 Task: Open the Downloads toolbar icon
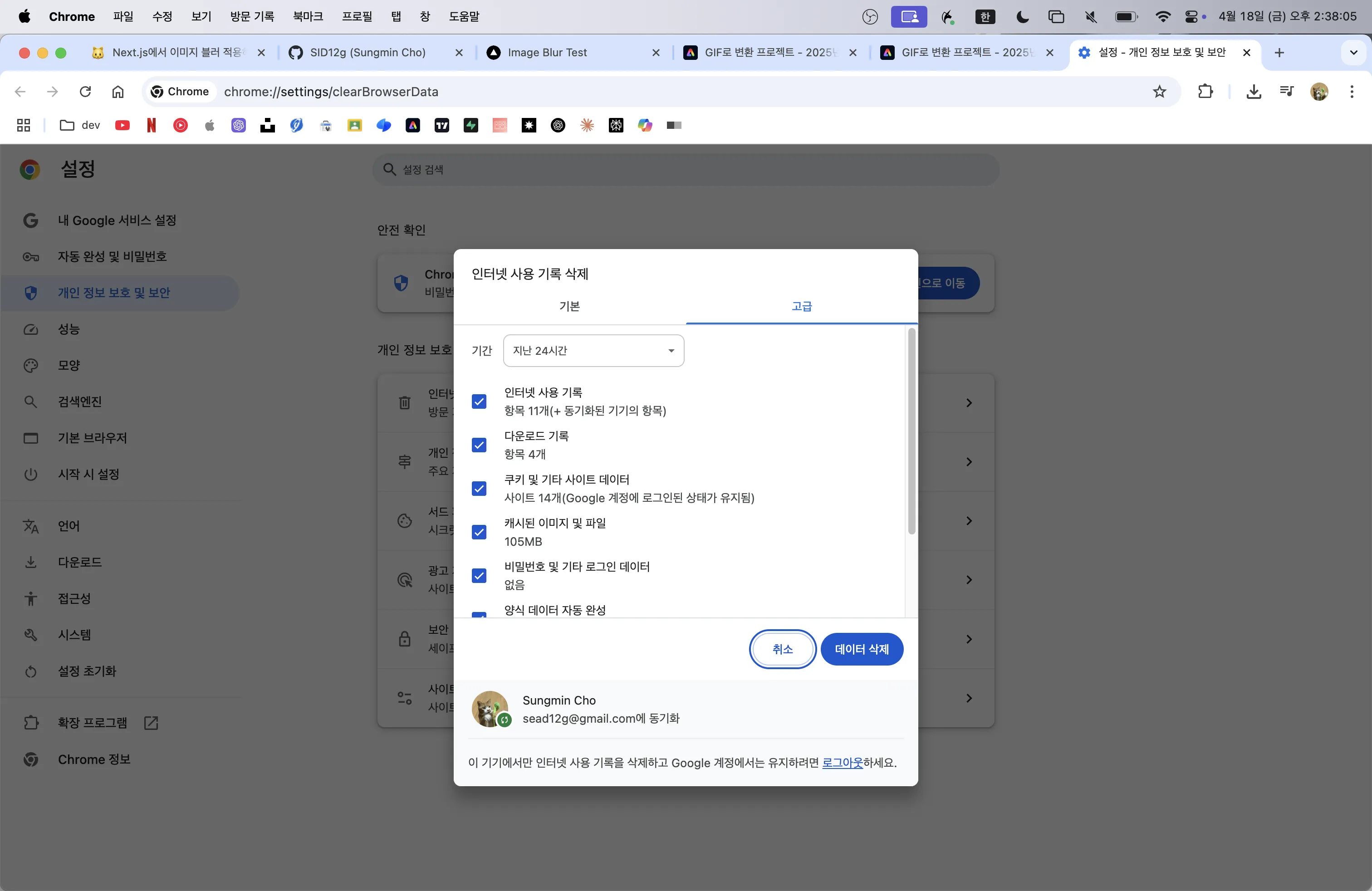click(1253, 92)
